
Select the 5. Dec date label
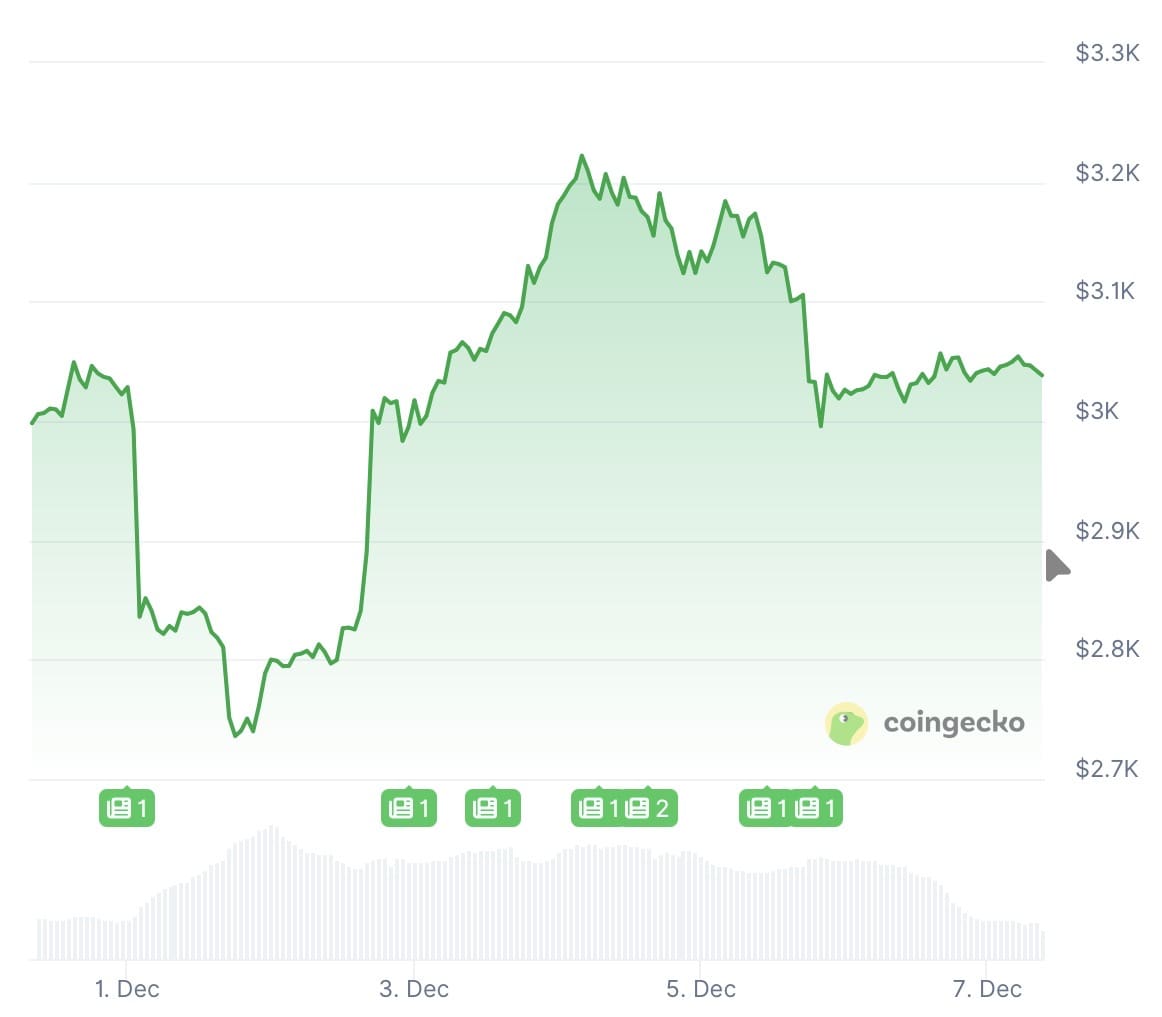[x=701, y=989]
